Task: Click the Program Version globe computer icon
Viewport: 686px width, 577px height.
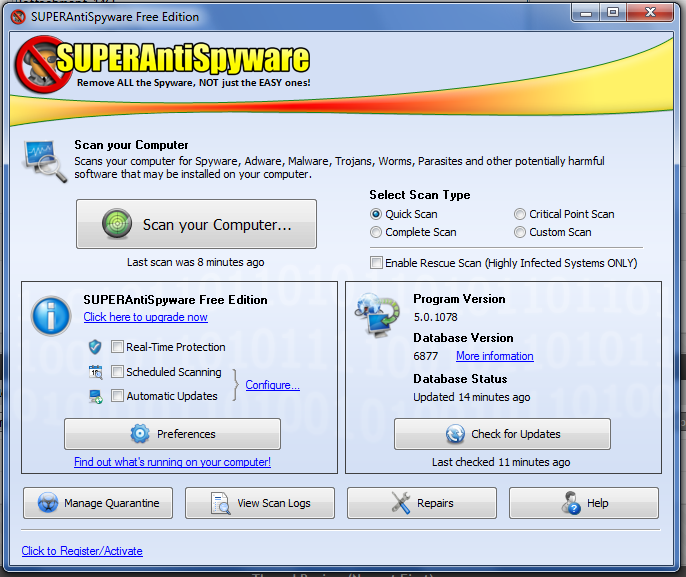Action: [x=377, y=315]
